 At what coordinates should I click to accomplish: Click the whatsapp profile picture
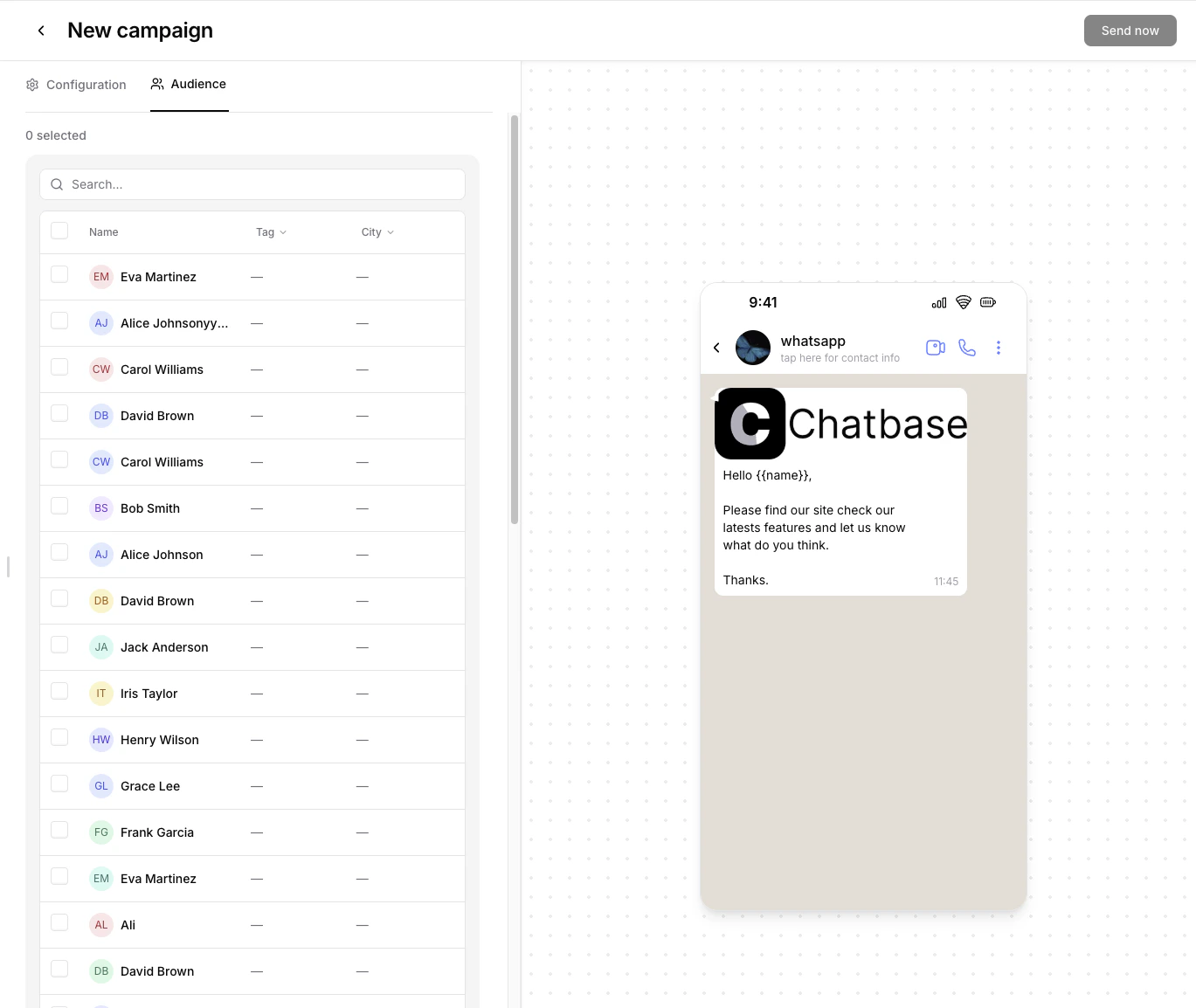[753, 348]
